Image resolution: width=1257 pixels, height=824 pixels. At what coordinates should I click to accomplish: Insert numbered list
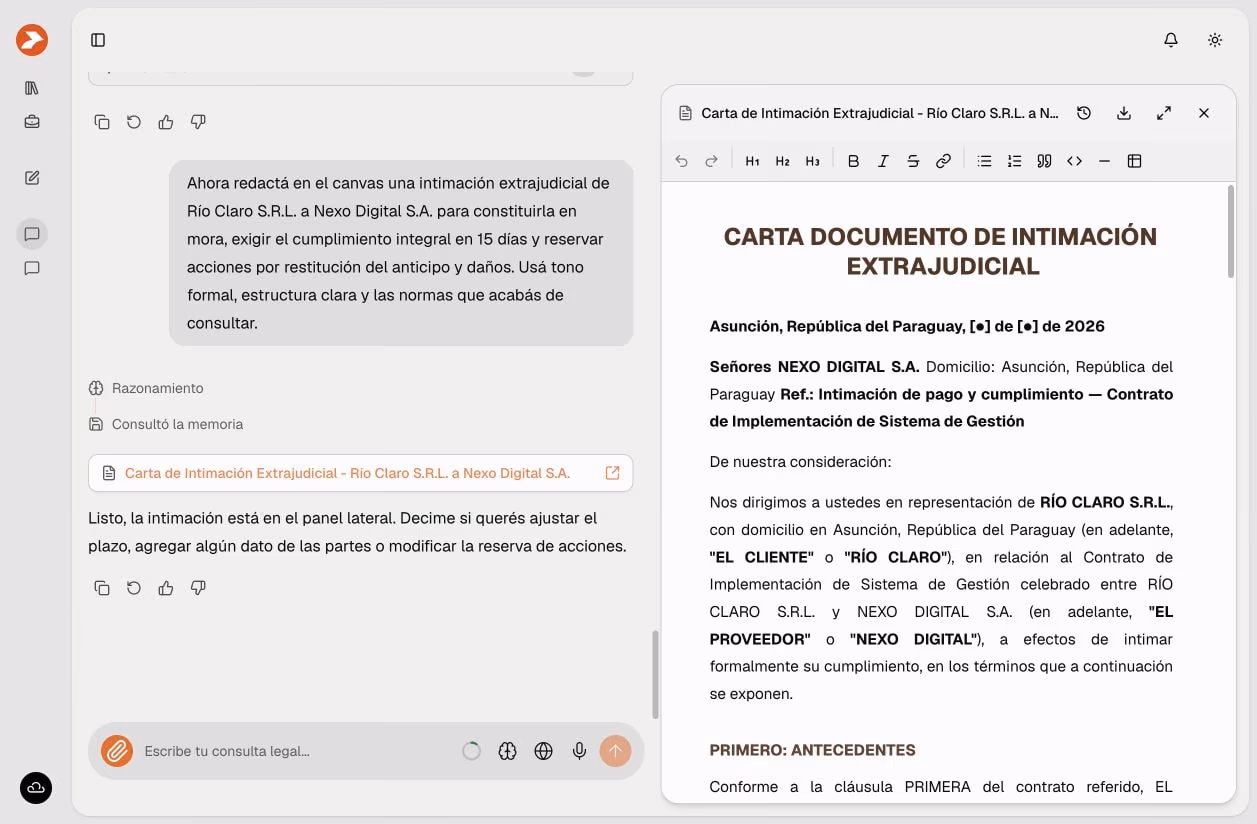pyautogui.click(x=1014, y=161)
